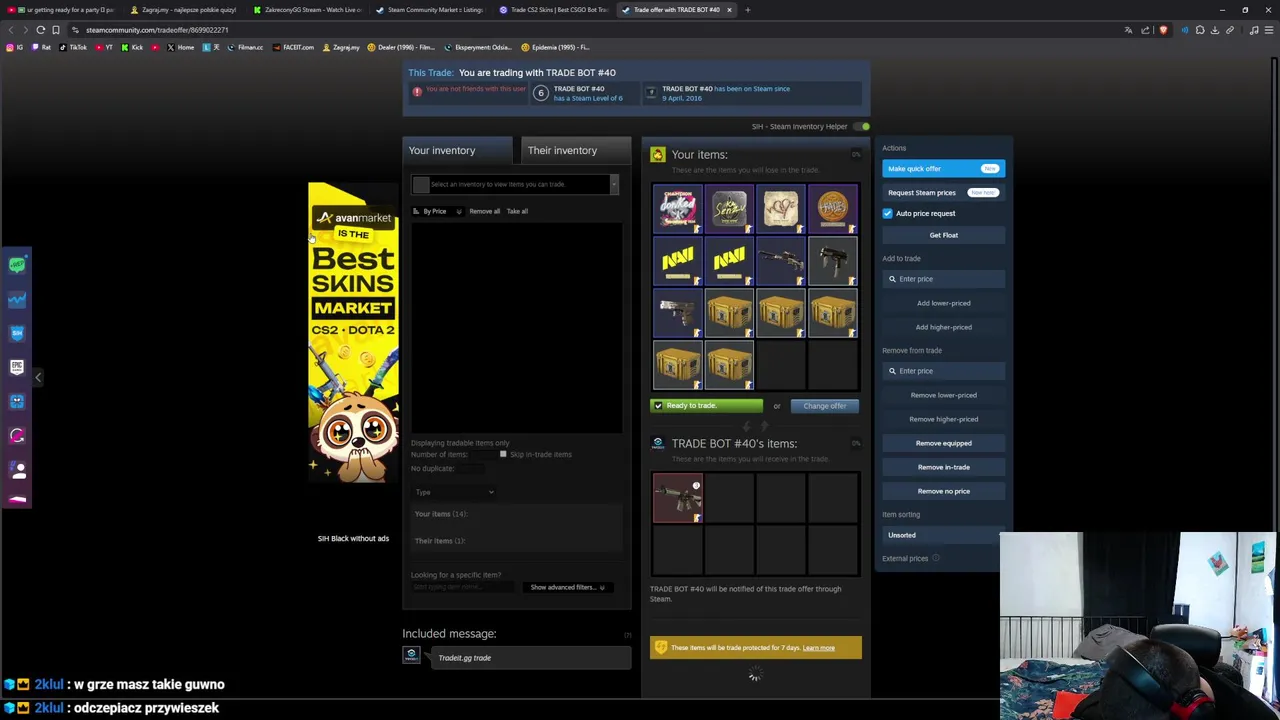
Task: Reload the page with browser refresh icon
Action: click(41, 30)
